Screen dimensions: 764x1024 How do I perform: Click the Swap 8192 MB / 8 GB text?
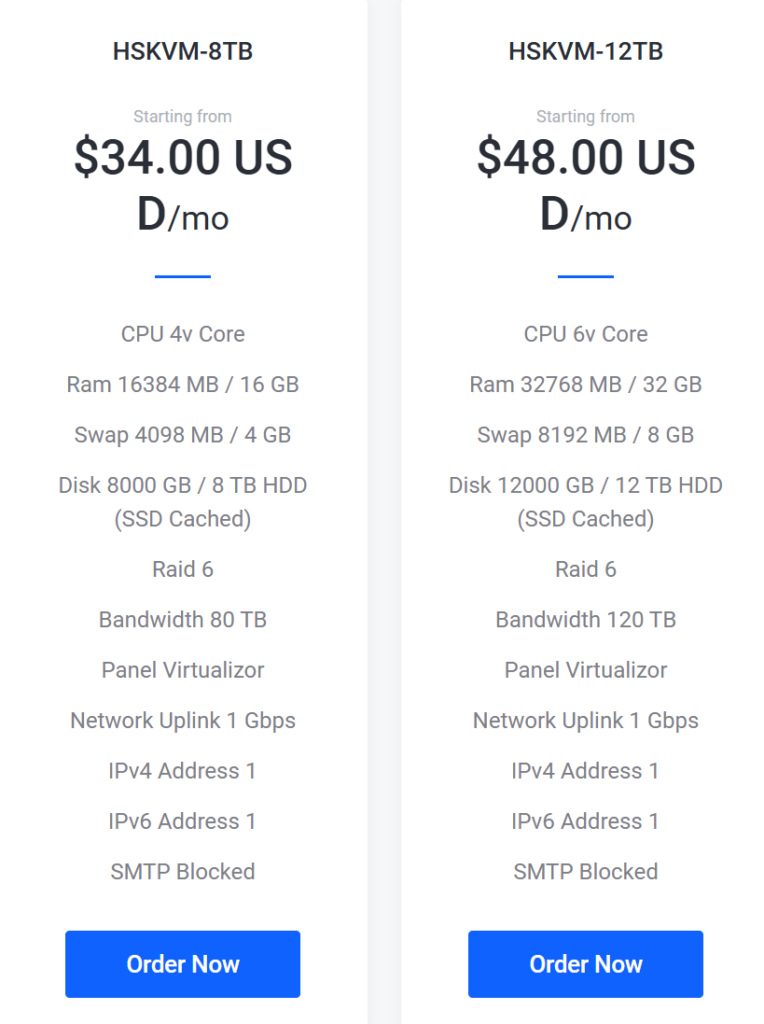pos(585,435)
